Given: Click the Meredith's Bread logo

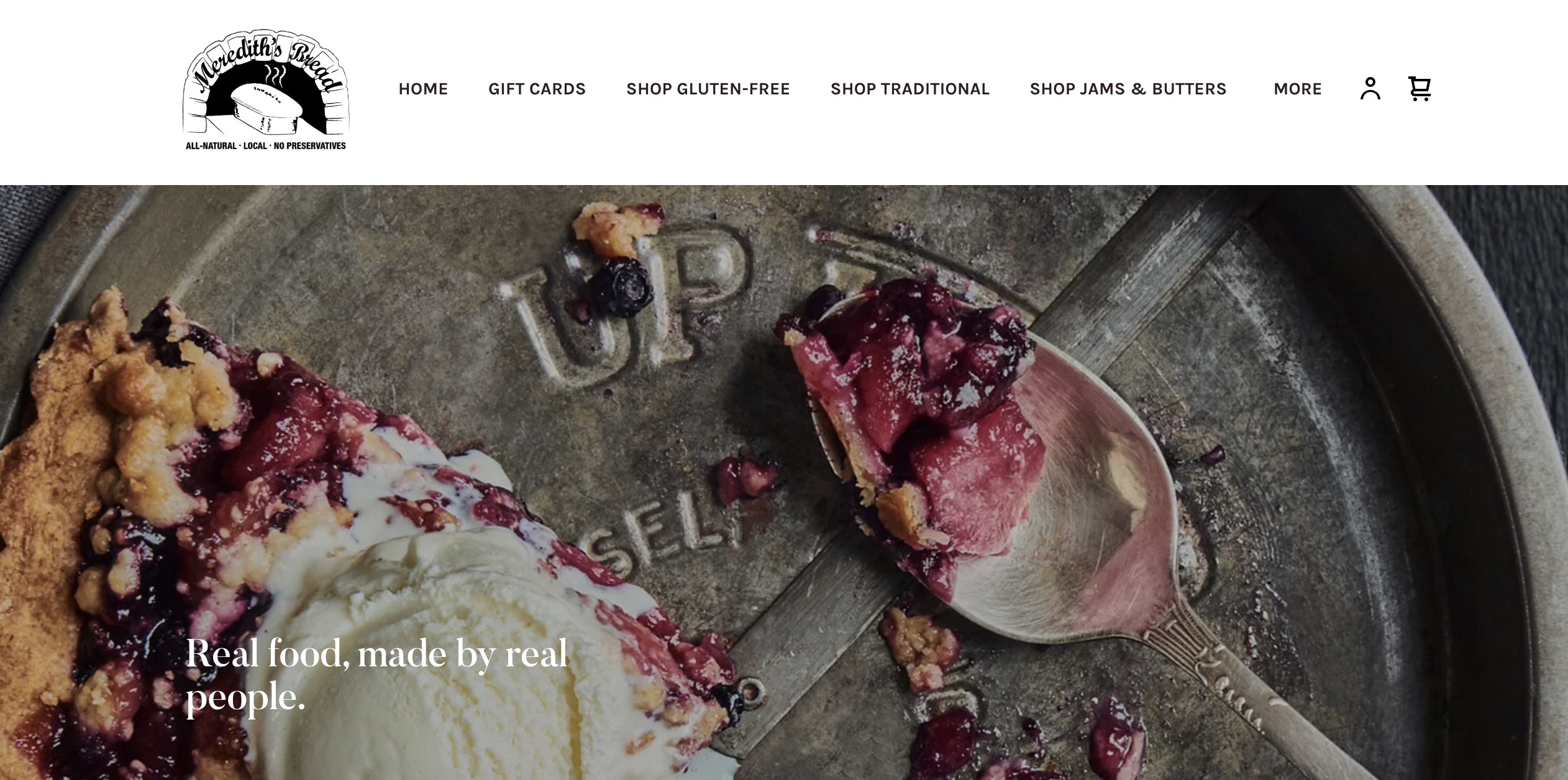Looking at the screenshot, I should [x=266, y=89].
